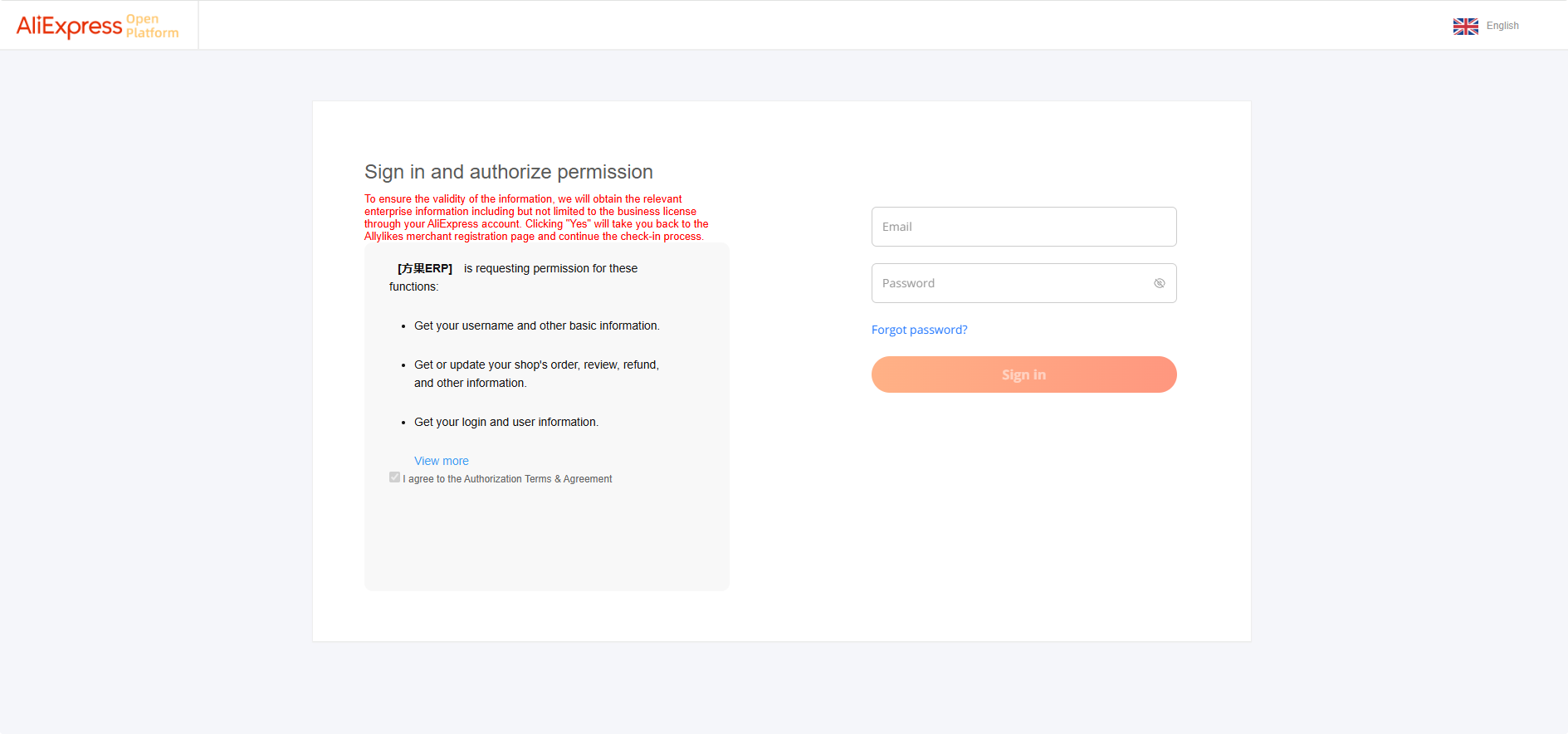
Task: Open the English language selector
Action: [x=1502, y=26]
